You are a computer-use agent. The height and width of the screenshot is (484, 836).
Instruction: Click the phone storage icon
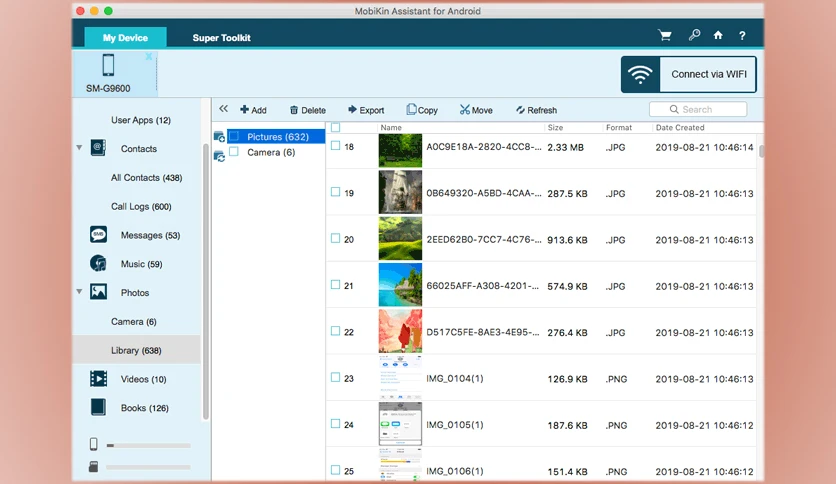94,444
